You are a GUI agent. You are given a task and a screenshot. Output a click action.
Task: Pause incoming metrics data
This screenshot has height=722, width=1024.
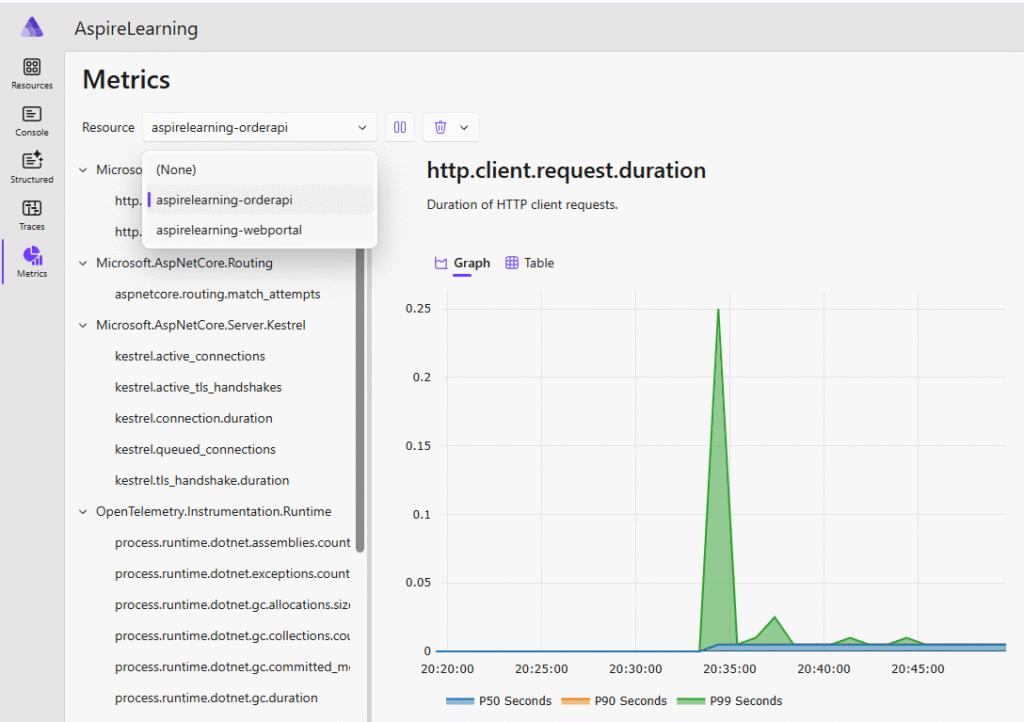[400, 127]
